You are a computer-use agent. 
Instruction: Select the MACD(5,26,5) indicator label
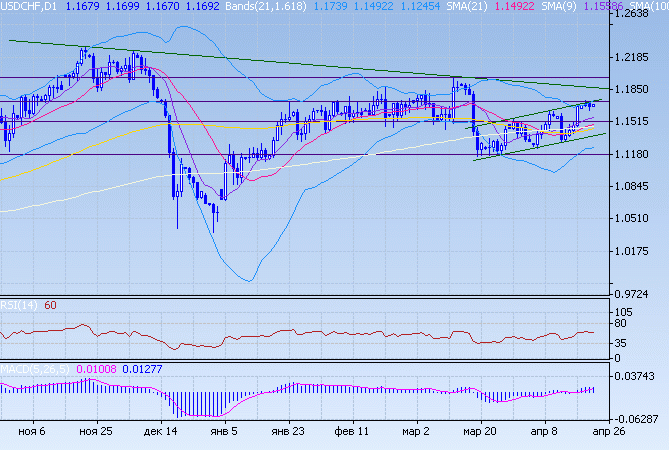pos(33,370)
